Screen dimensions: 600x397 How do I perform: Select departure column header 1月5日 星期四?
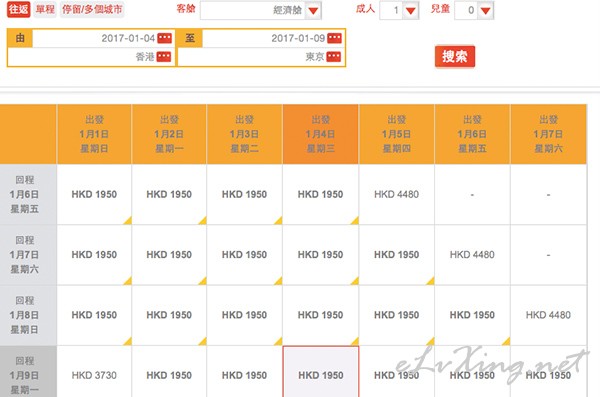tap(397, 134)
